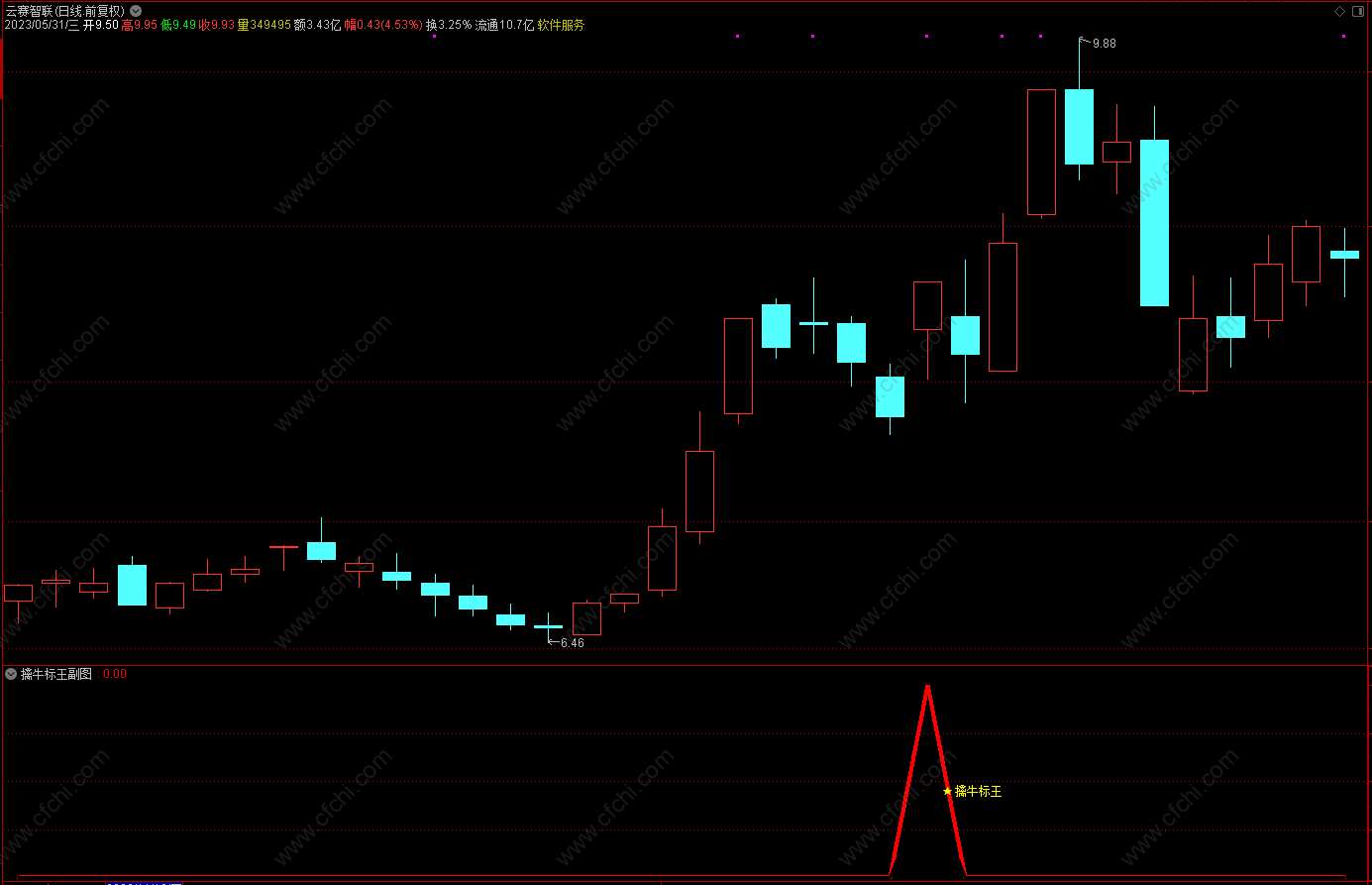This screenshot has height=885, width=1372.
Task: Click the 收9.93 close price value
Action: [217, 25]
